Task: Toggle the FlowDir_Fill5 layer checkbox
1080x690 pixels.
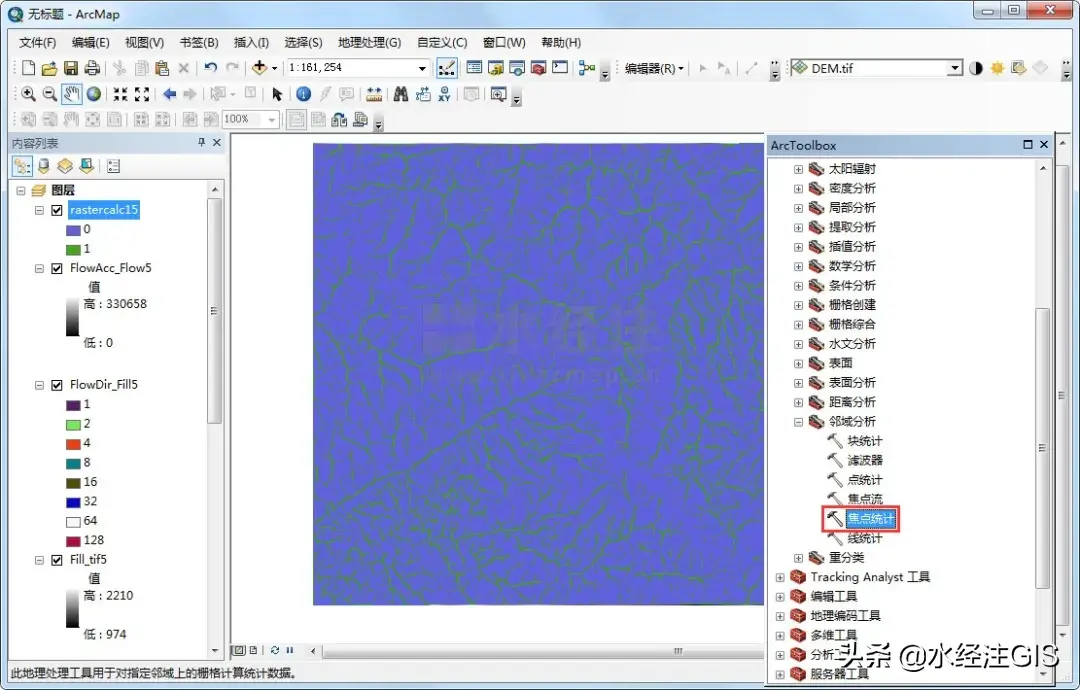Action: [x=57, y=385]
